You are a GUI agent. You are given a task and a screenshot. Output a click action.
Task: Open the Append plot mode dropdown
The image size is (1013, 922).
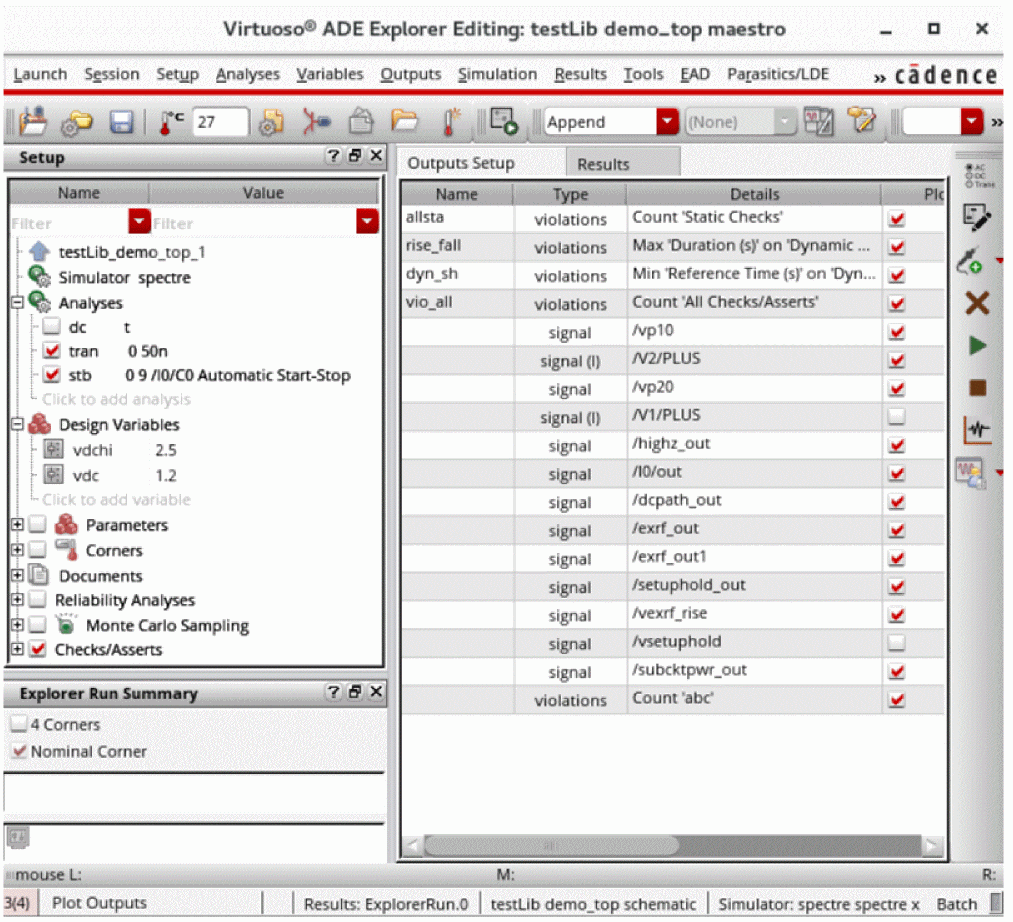pos(667,122)
